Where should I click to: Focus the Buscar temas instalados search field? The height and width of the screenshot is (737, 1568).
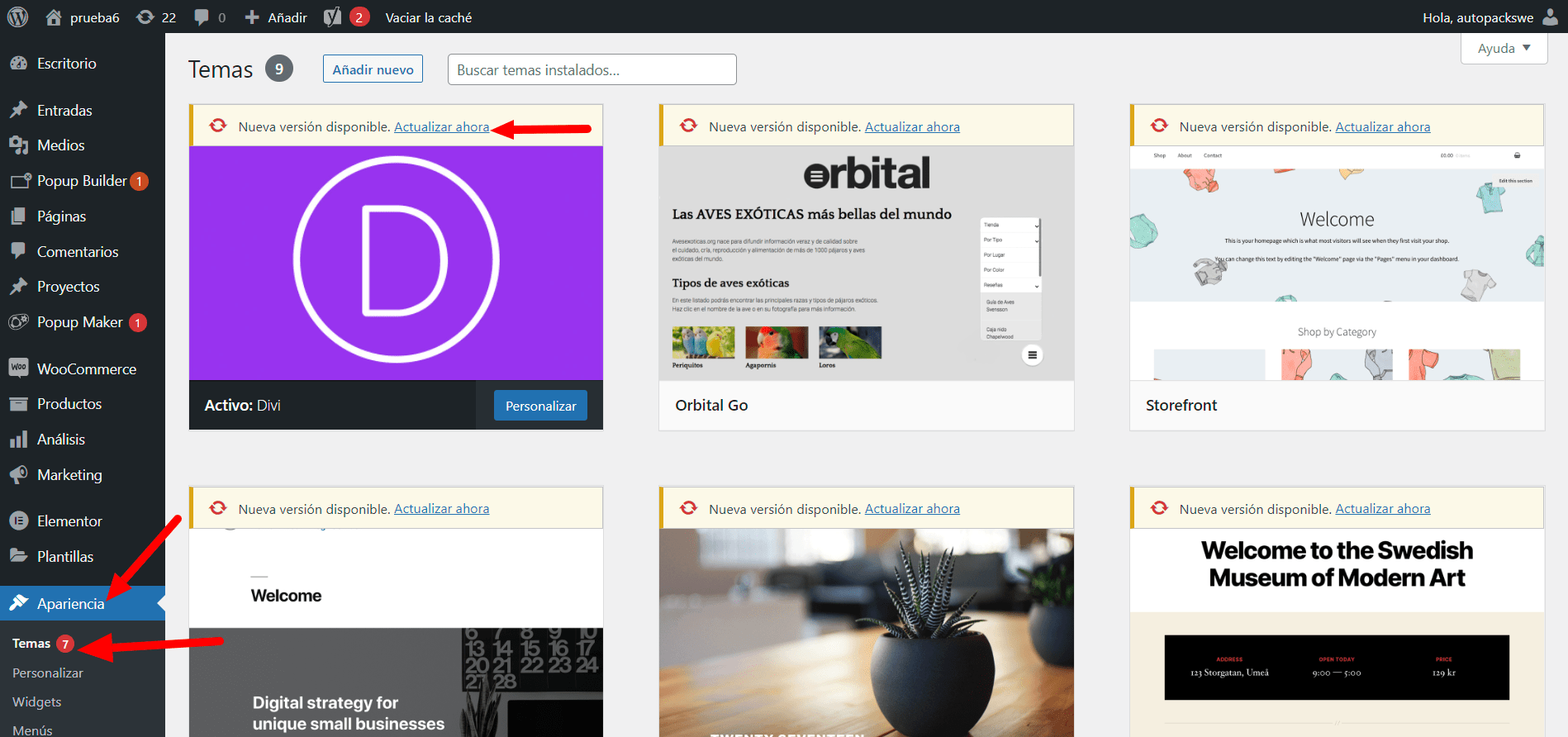(592, 69)
